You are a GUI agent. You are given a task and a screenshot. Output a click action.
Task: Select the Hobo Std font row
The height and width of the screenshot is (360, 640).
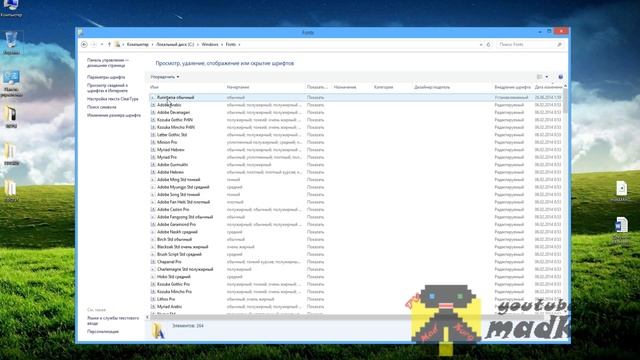pos(356,277)
